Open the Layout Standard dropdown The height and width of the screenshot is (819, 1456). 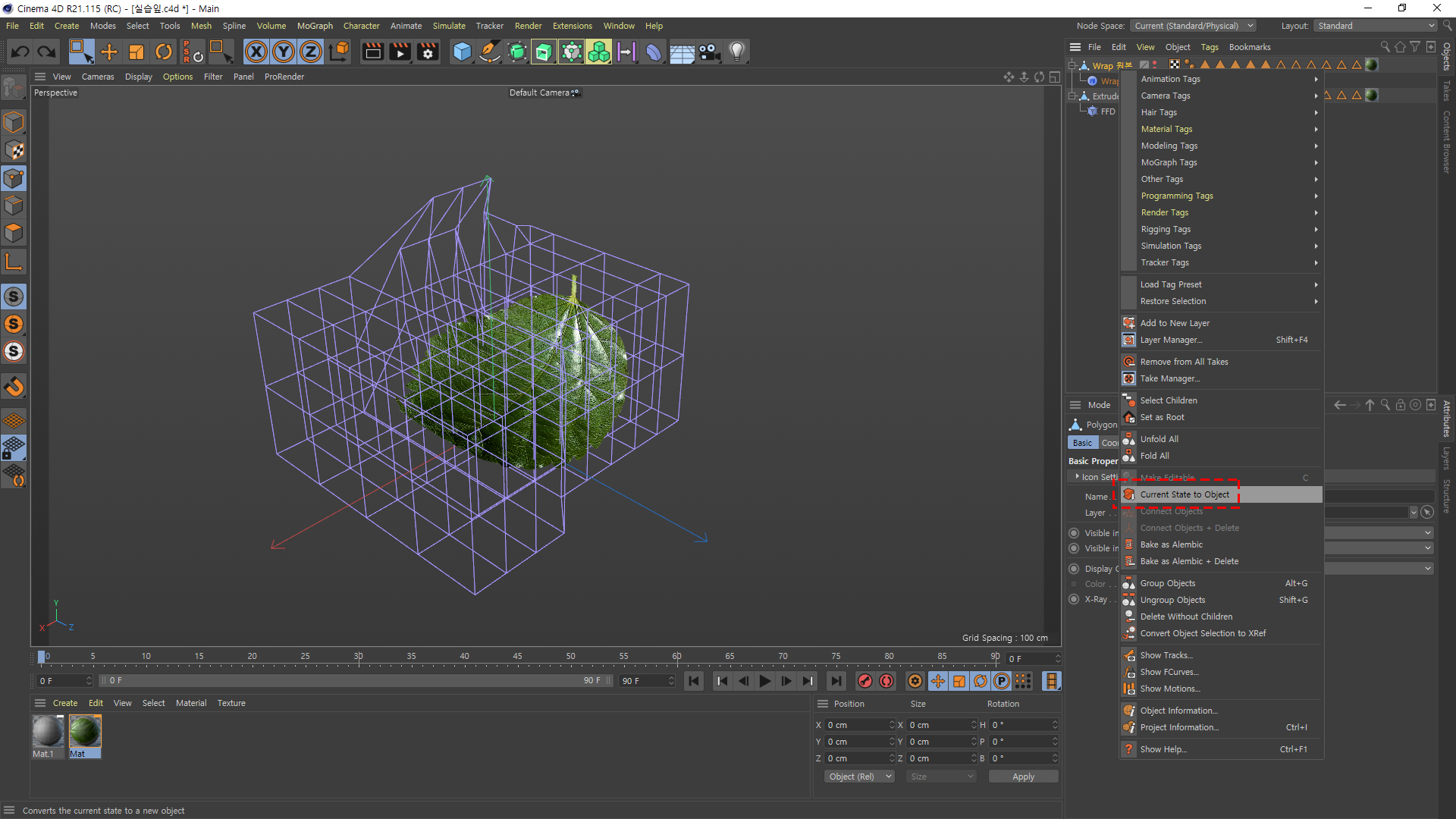pos(1376,26)
